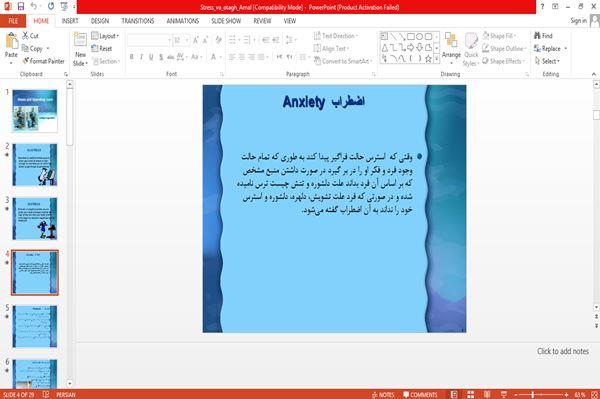Switch to the SLIDE SHOW tab
The image size is (600, 399).
pos(226,21)
